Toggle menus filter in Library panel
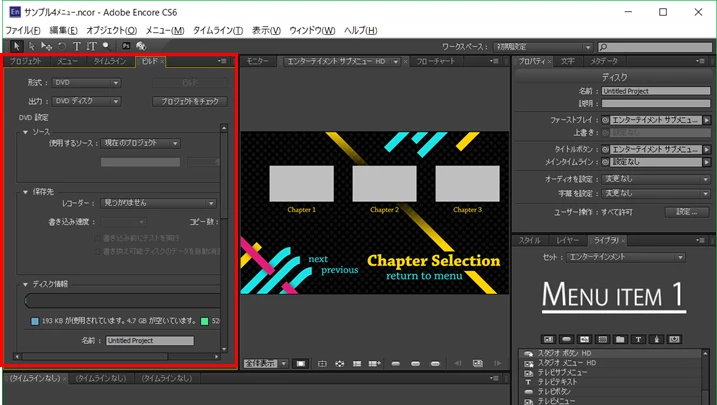This screenshot has width=717, height=405. click(548, 339)
